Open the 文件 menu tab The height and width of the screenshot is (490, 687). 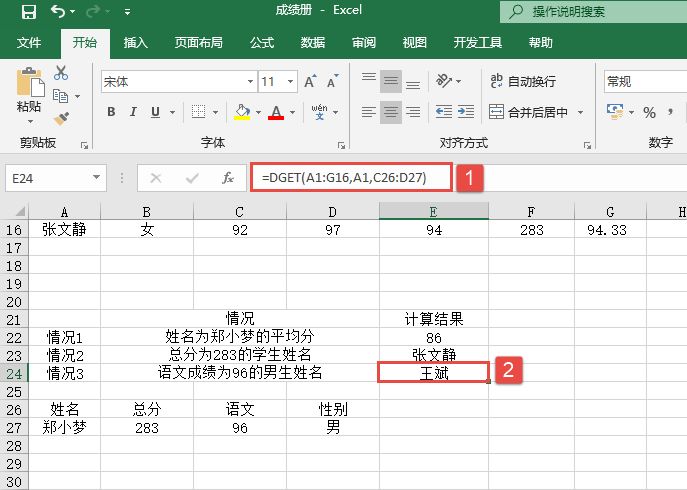point(29,43)
